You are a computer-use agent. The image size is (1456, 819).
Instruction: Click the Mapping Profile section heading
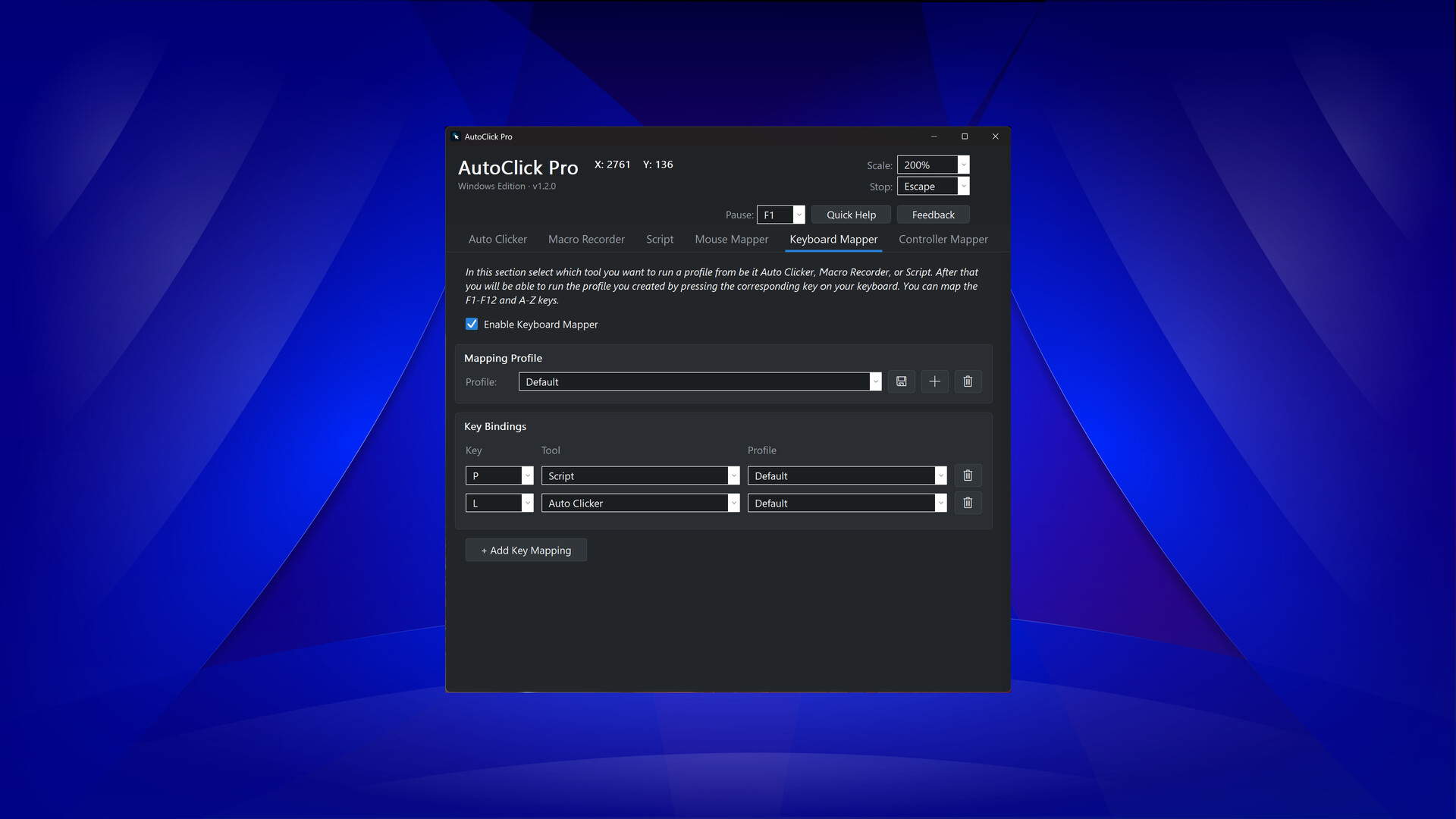[x=503, y=358]
